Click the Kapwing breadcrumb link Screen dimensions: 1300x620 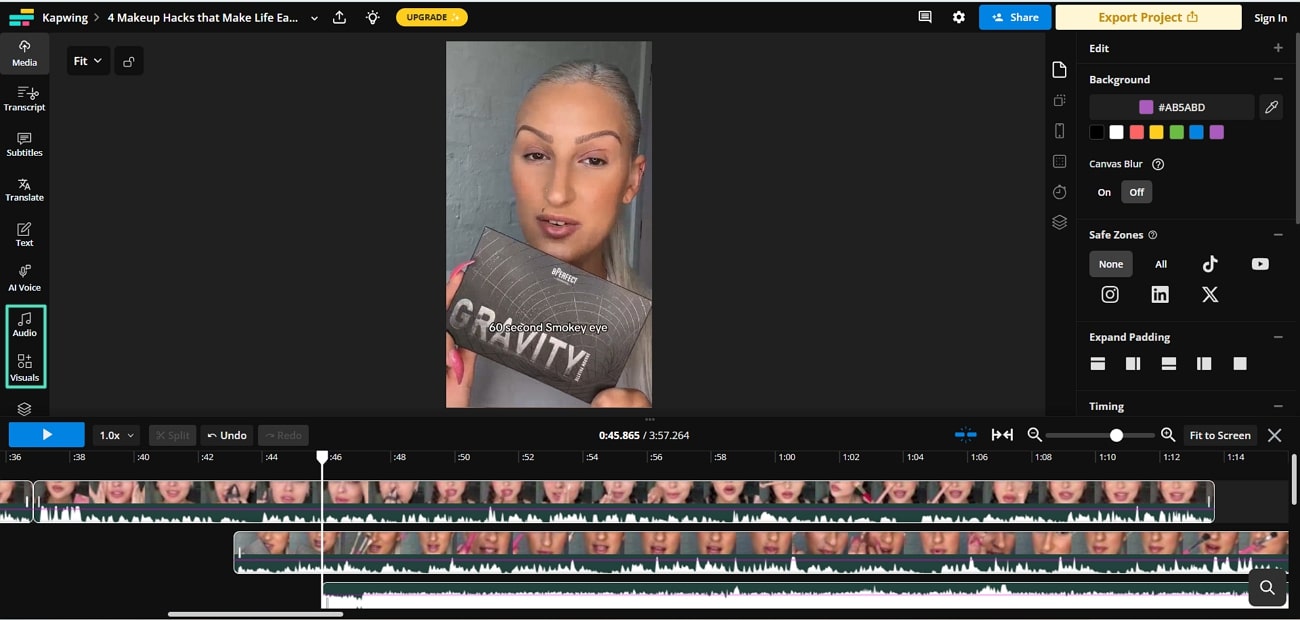pos(64,18)
